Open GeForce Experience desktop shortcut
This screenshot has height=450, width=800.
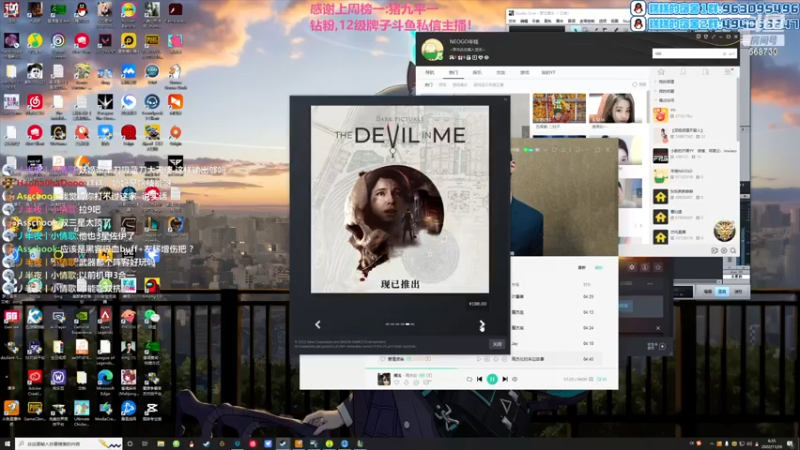[x=82, y=320]
